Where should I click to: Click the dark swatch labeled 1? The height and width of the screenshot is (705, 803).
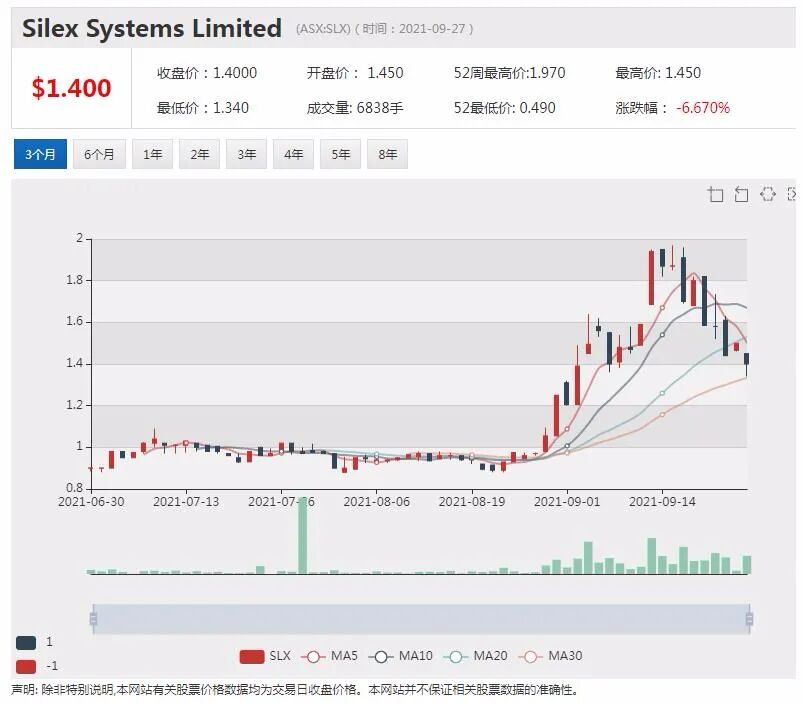point(26,643)
